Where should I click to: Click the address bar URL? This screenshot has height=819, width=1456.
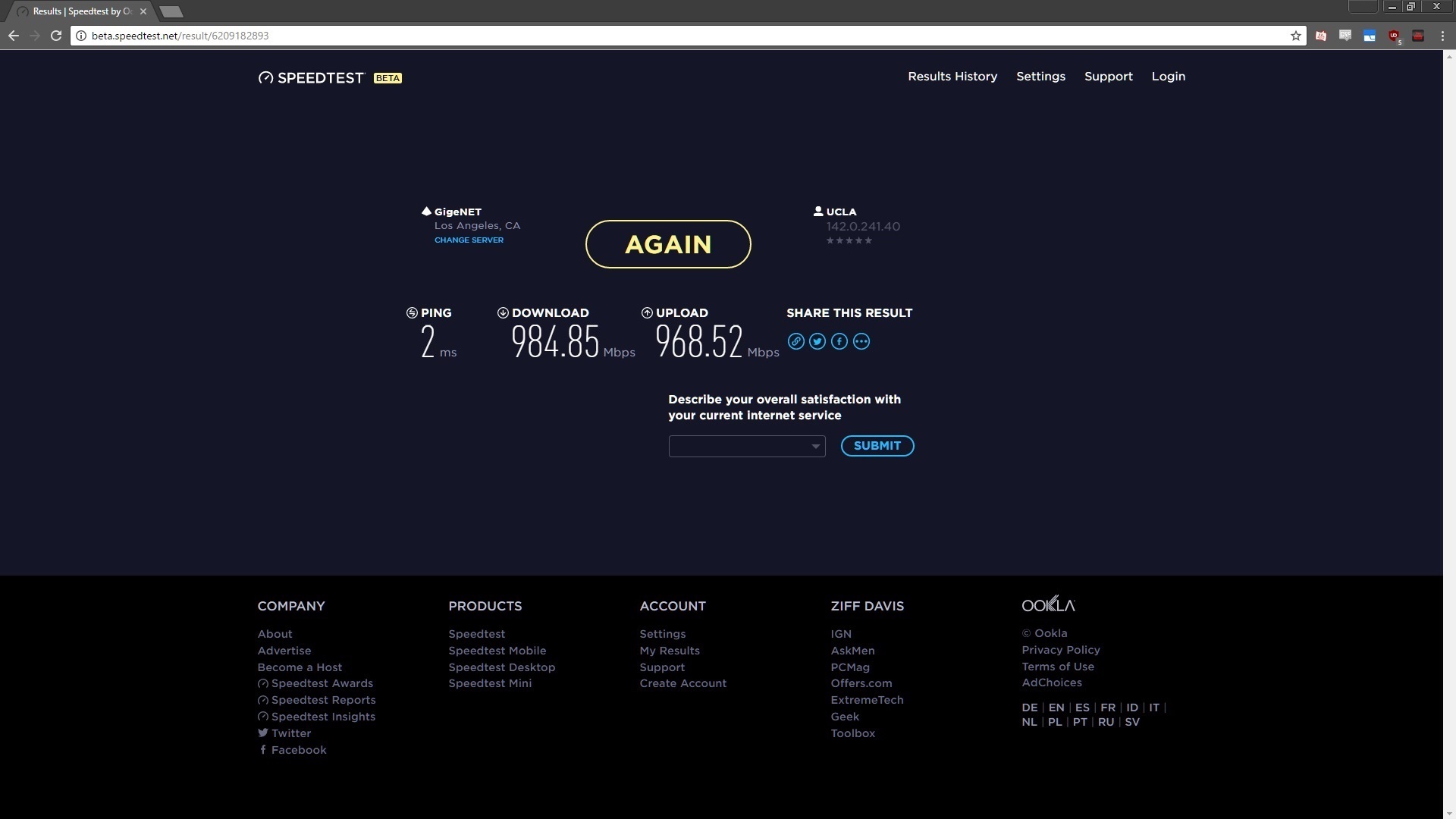[180, 36]
